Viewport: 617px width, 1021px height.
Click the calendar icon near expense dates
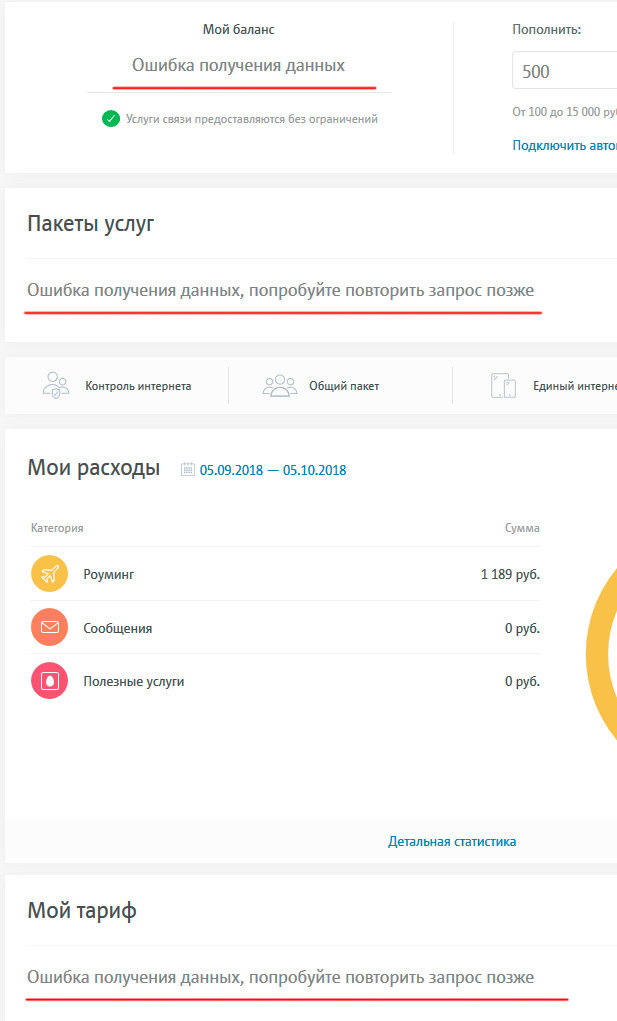188,469
